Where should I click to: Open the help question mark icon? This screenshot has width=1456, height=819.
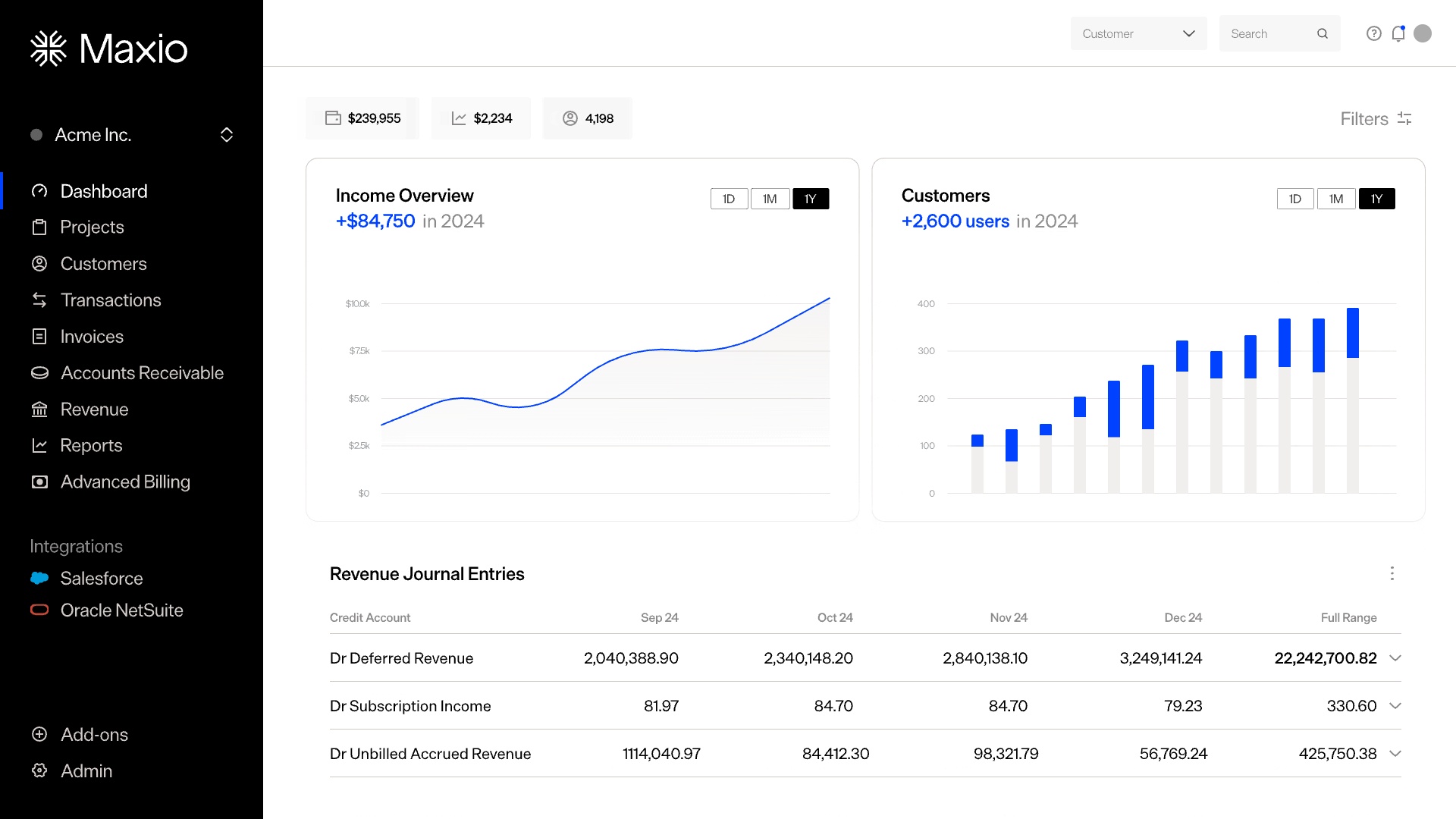coord(1373,33)
